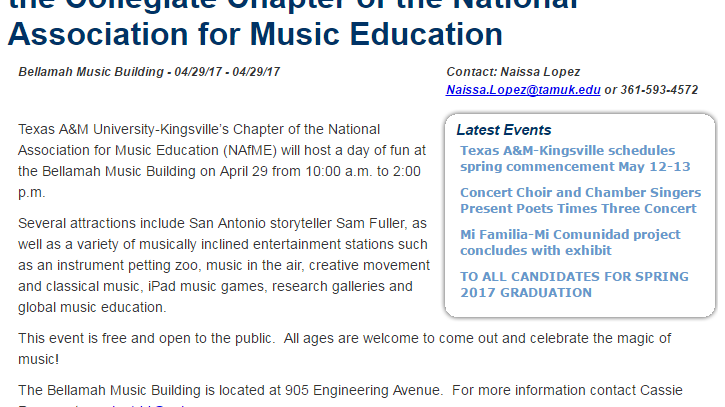Click the Naissa.Lopez@tamuk.edu email link
The image size is (725, 407).
[523, 89]
